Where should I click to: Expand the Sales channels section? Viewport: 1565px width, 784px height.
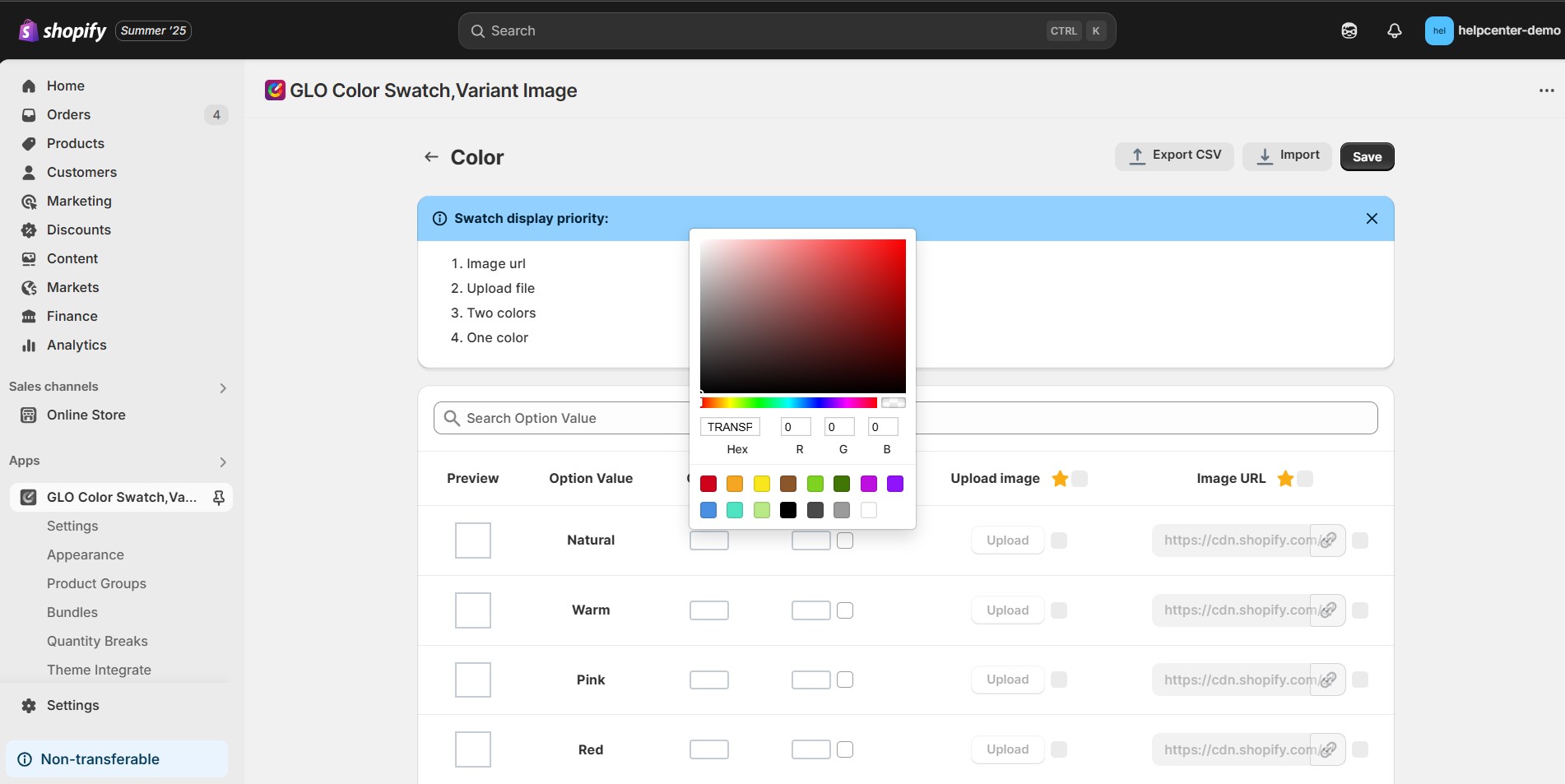[x=222, y=387]
